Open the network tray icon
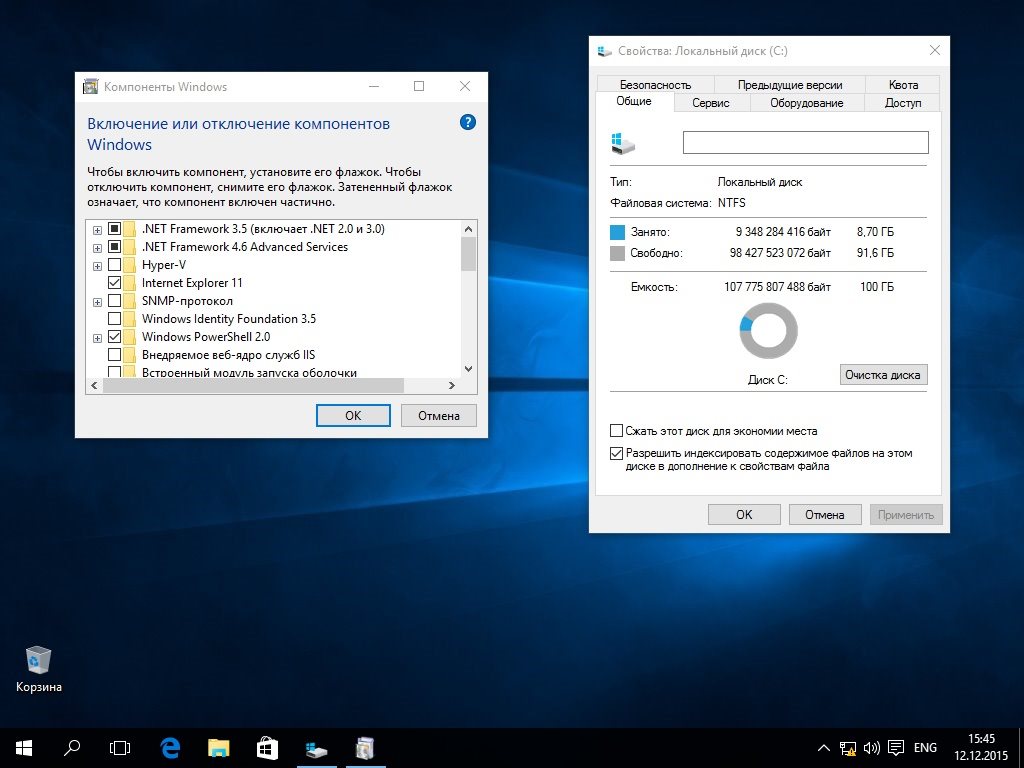 (848, 748)
